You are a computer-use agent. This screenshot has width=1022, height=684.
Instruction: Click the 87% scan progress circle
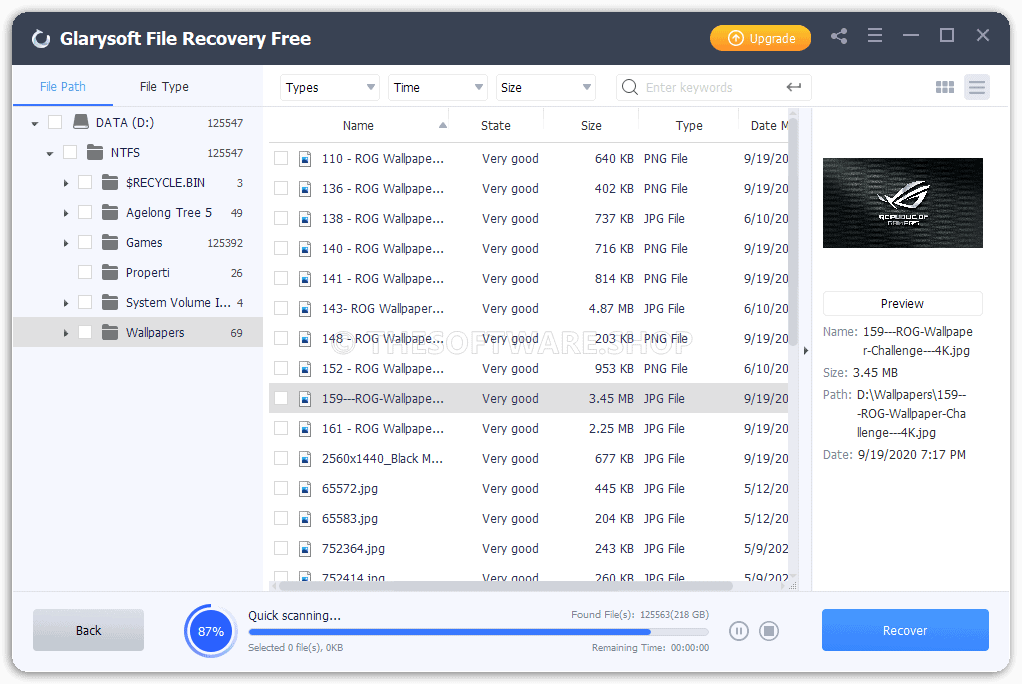(x=211, y=631)
